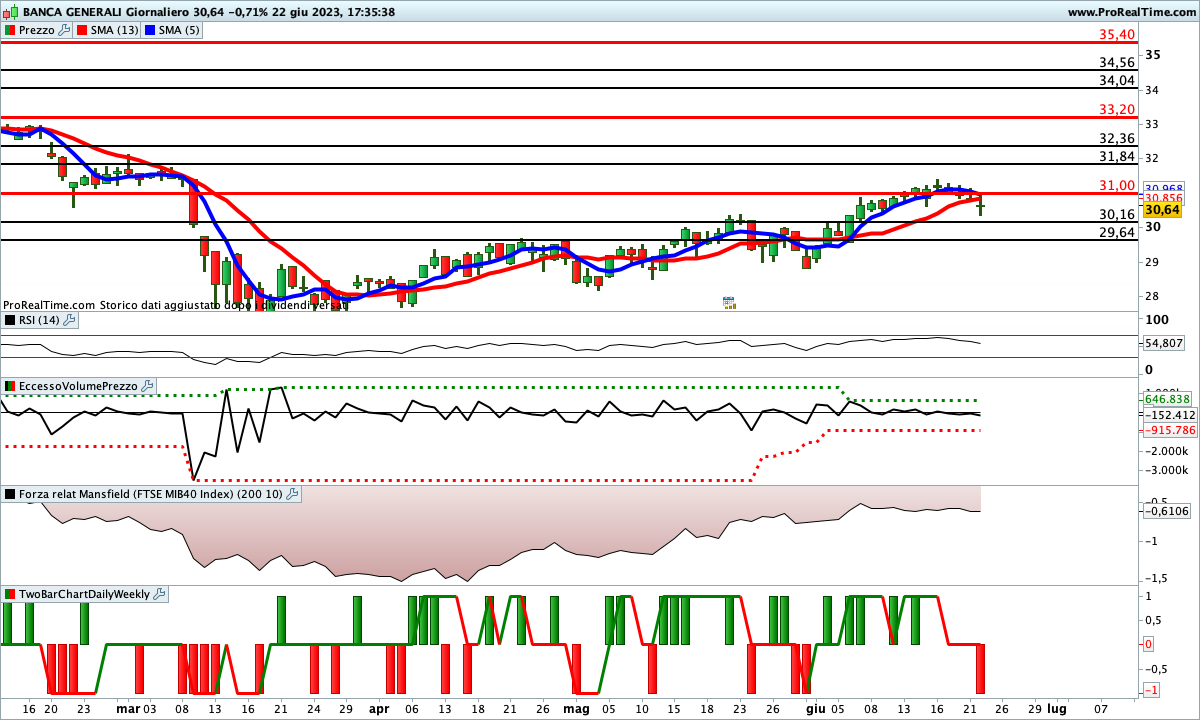Screen dimensions: 1200x720
Task: Open Forza relat Mansfield settings wrench icon
Action: tap(293, 494)
